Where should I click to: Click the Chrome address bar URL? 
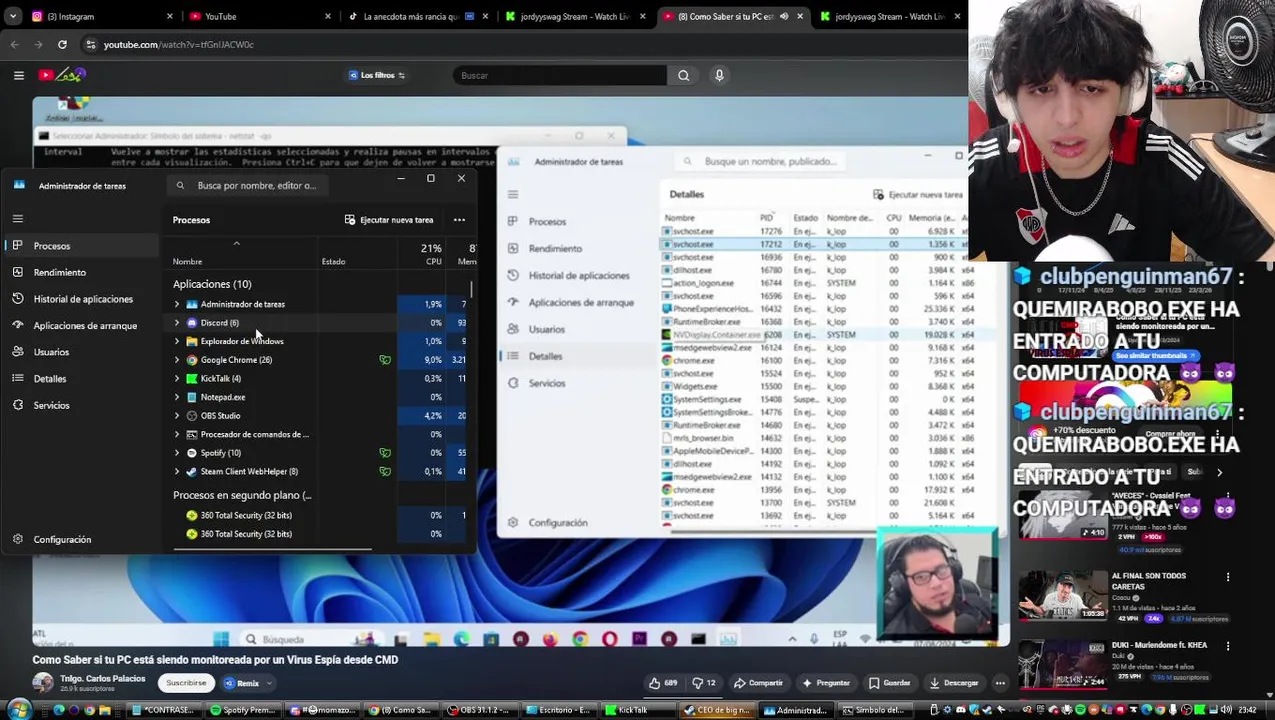point(178,44)
